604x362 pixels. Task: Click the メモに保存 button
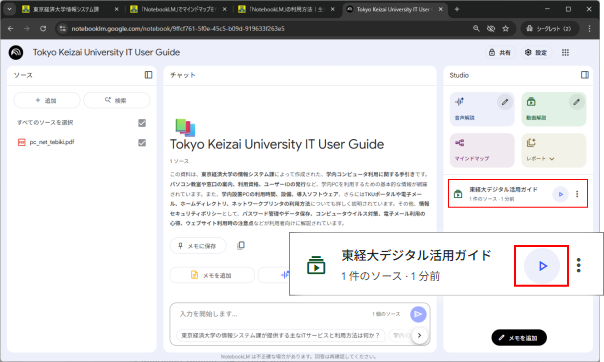click(198, 246)
